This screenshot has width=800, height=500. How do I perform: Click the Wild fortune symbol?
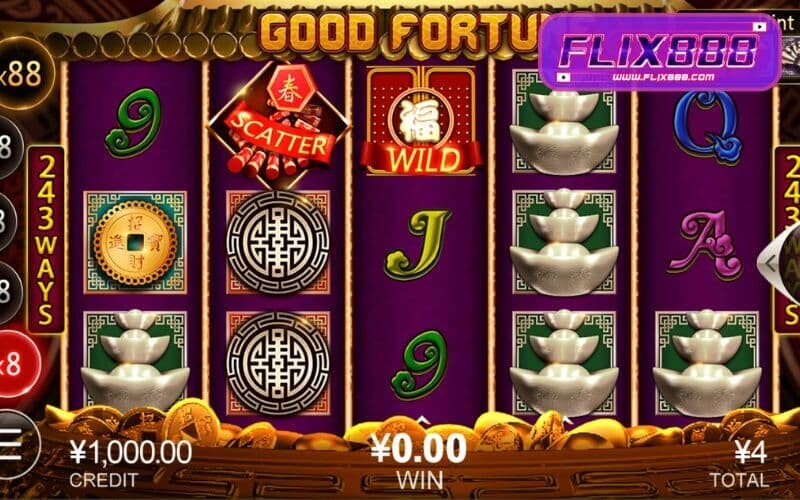click(422, 121)
